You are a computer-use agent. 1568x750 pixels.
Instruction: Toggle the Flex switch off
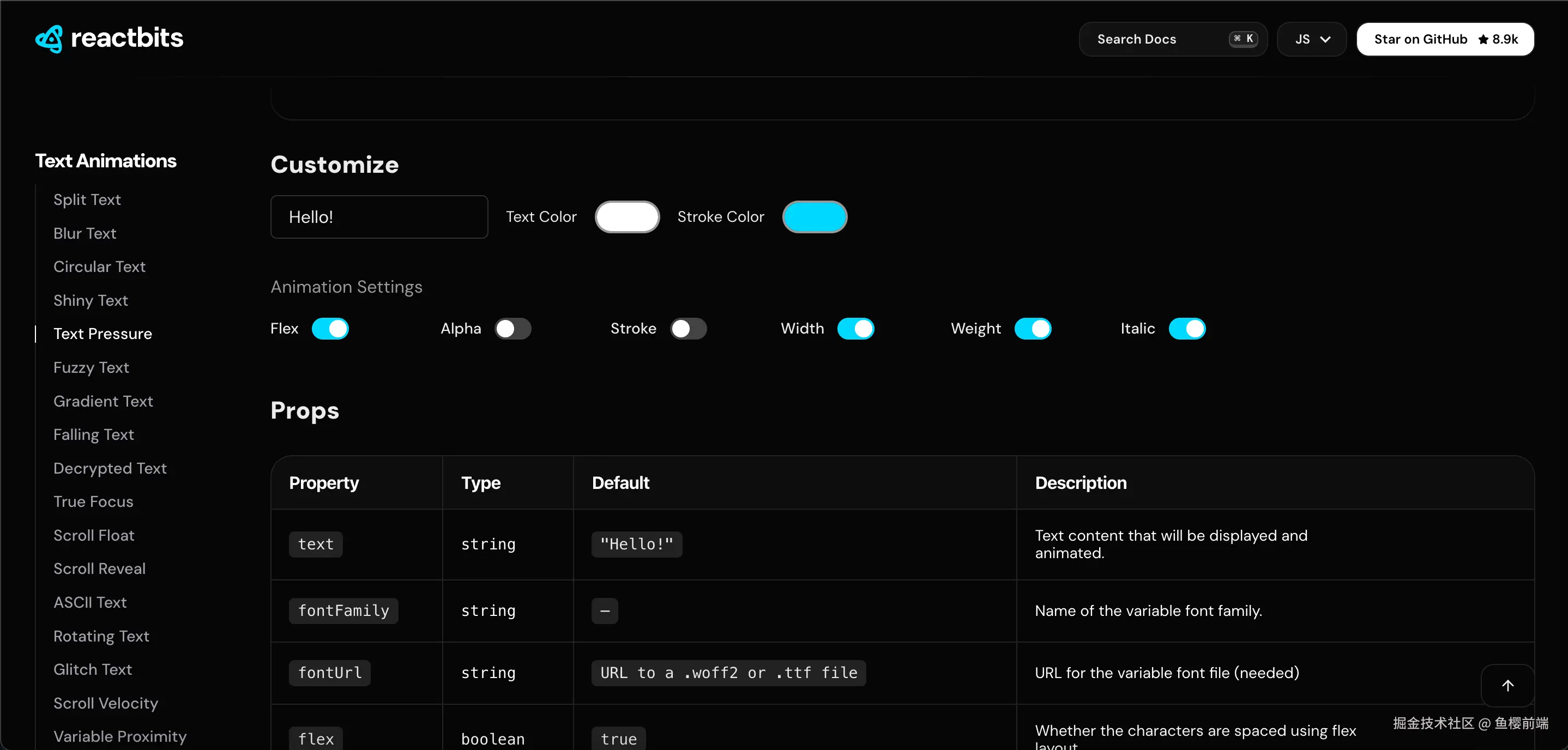coord(330,329)
